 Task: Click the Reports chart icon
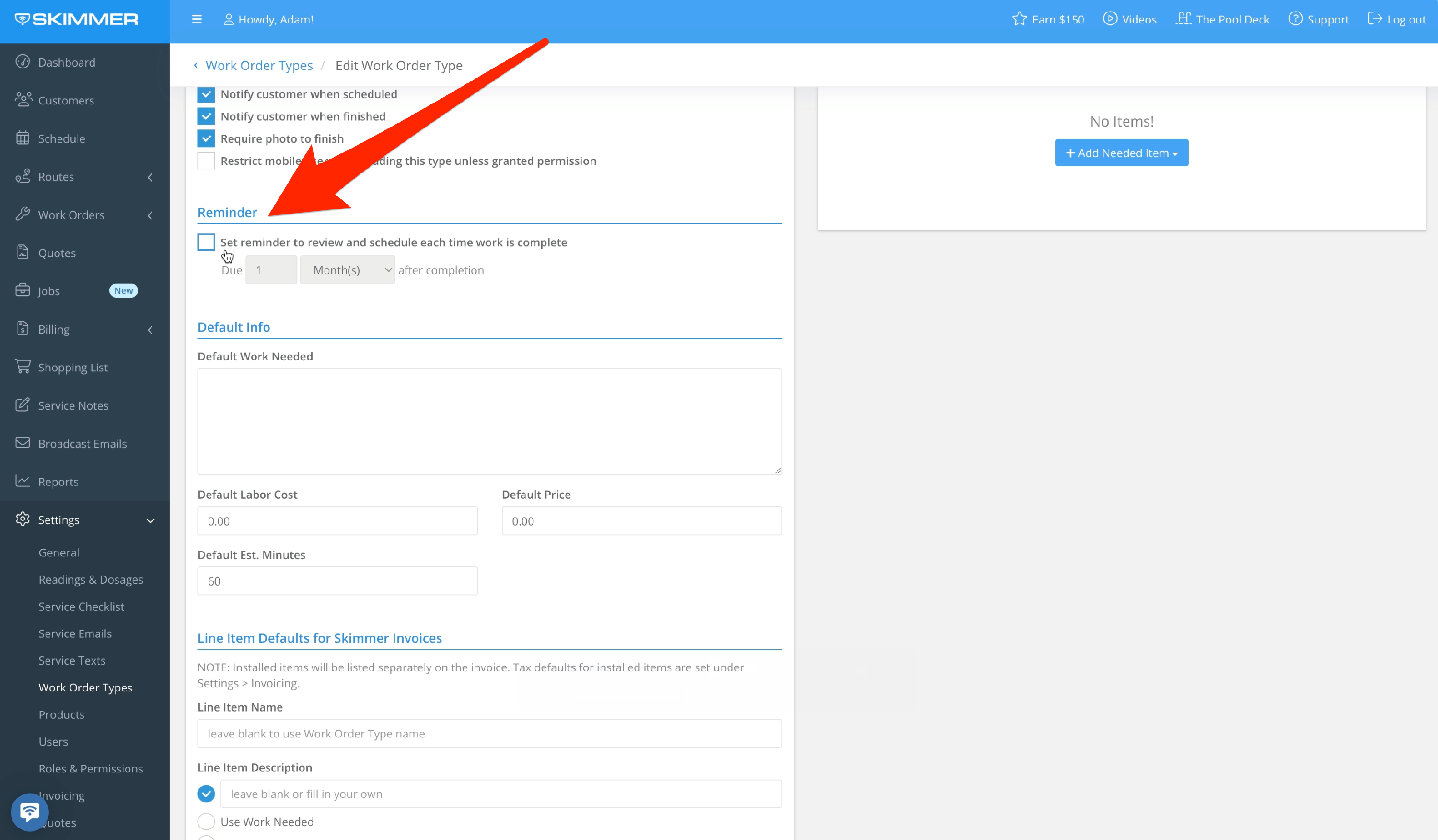tap(23, 481)
